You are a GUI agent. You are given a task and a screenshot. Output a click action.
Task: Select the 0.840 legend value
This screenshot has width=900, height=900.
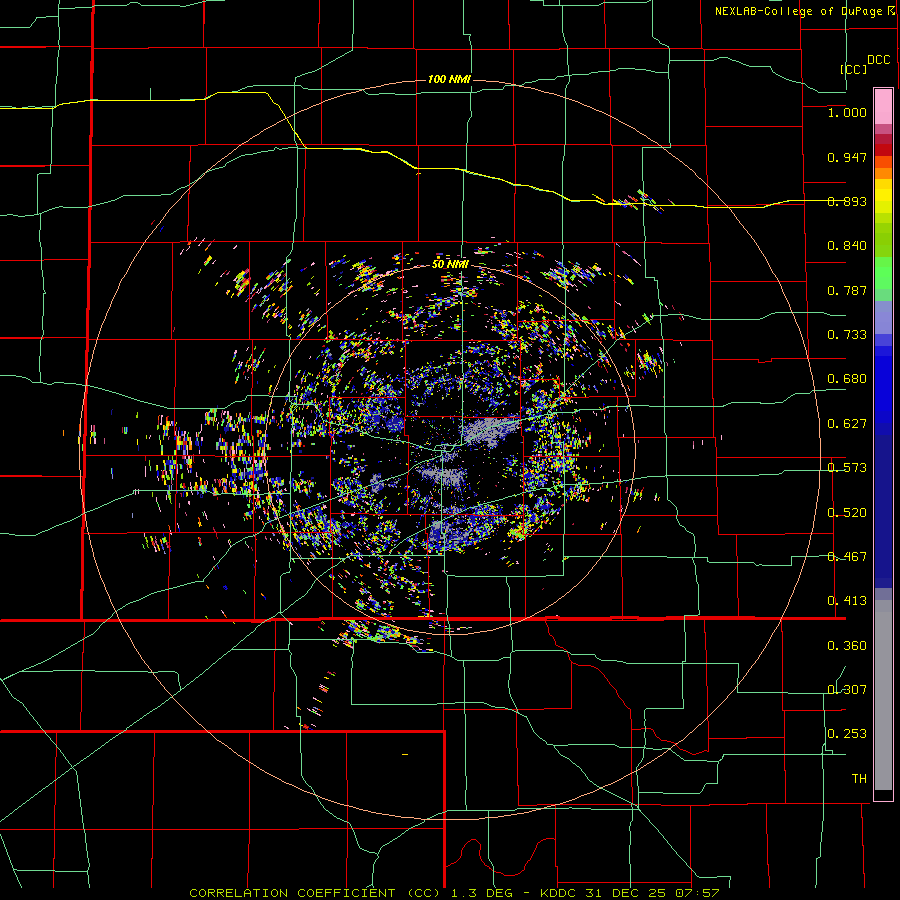pyautogui.click(x=847, y=246)
